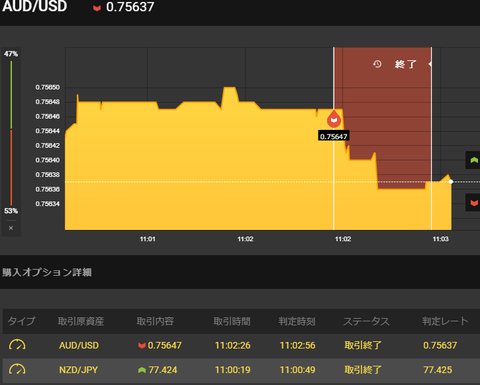Click 取引終了 status in AUD/USD row
The image size is (480, 385).
(363, 345)
